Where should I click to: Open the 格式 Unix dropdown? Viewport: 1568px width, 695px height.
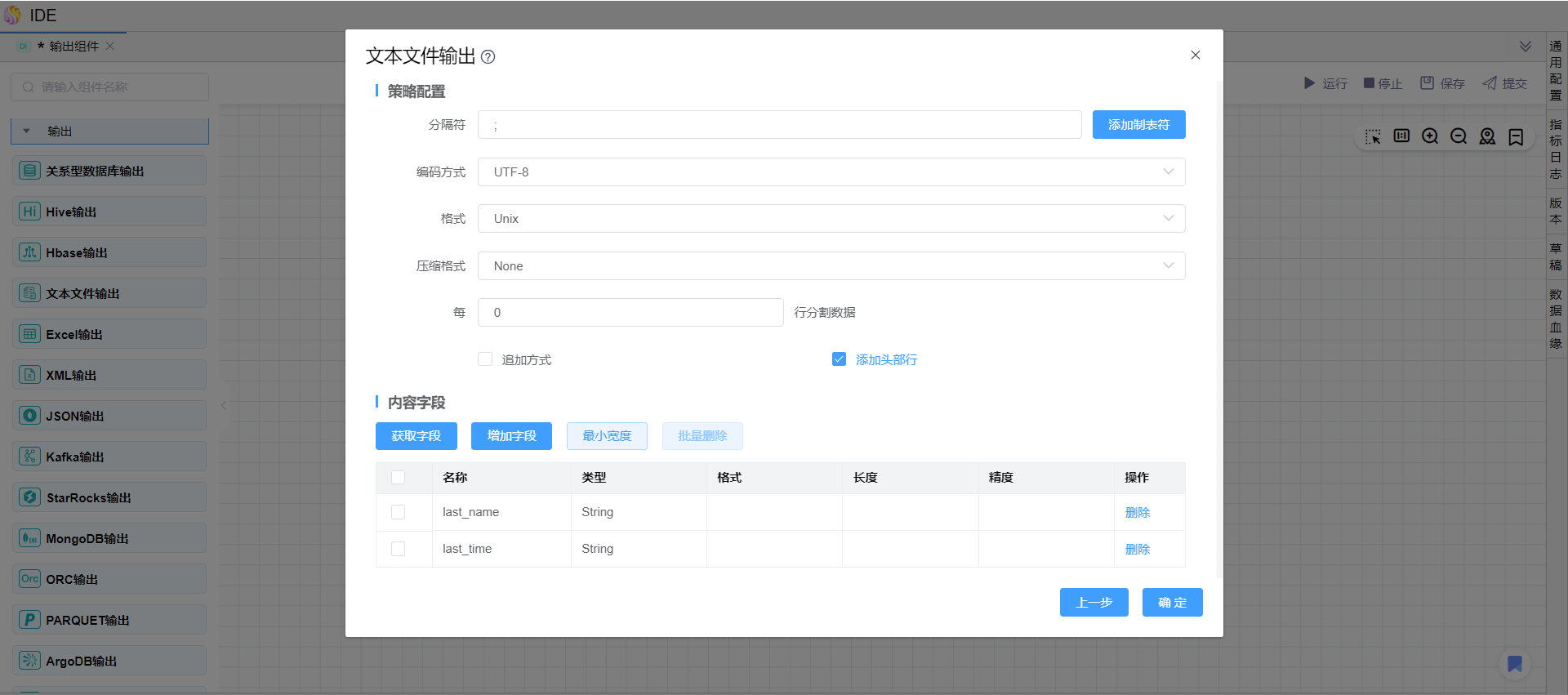pyautogui.click(x=831, y=218)
